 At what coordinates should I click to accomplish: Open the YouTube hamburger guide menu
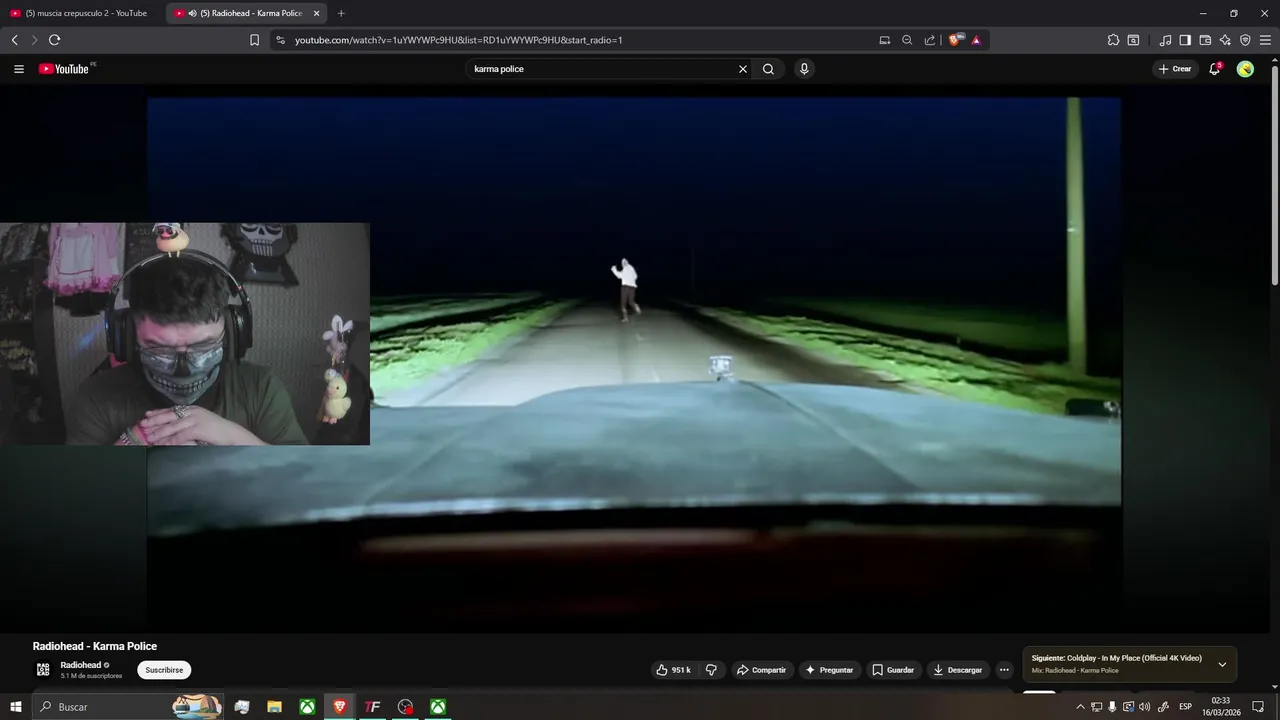(x=19, y=69)
